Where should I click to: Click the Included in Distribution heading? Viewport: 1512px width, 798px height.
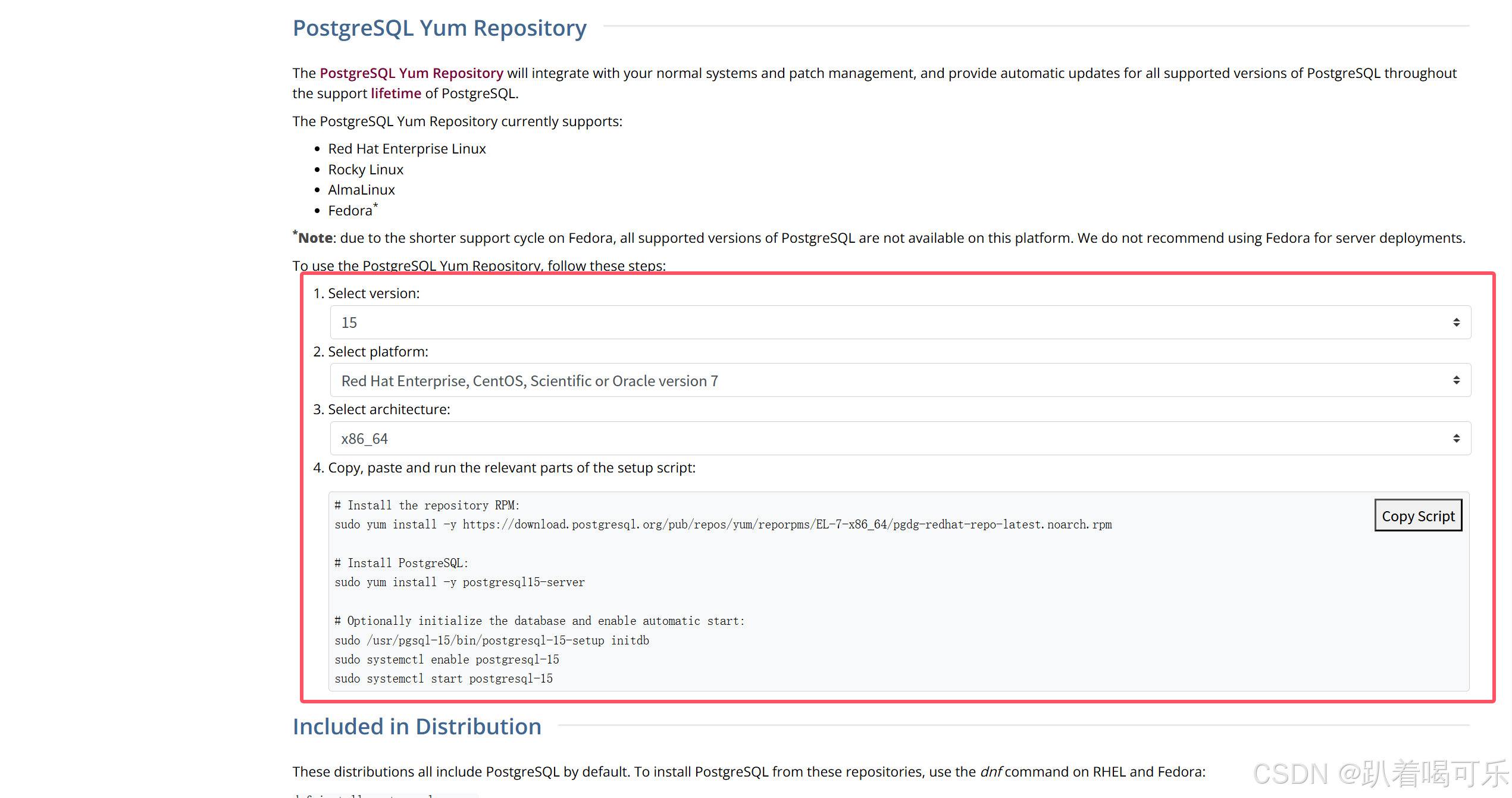[x=417, y=727]
